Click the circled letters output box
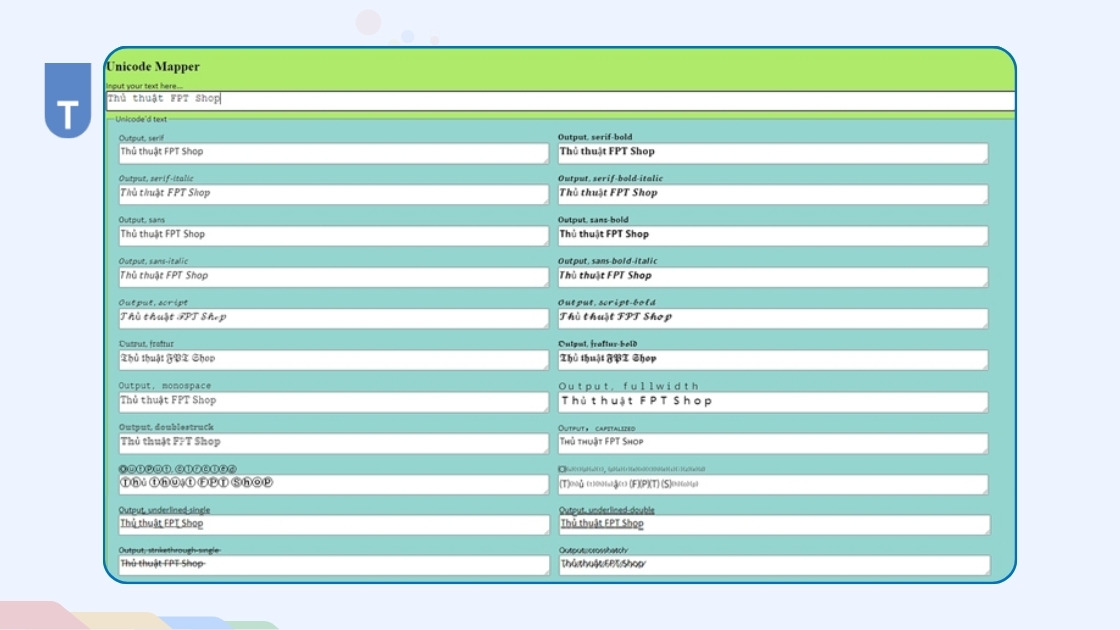The width and height of the screenshot is (1120, 630). pos(333,484)
